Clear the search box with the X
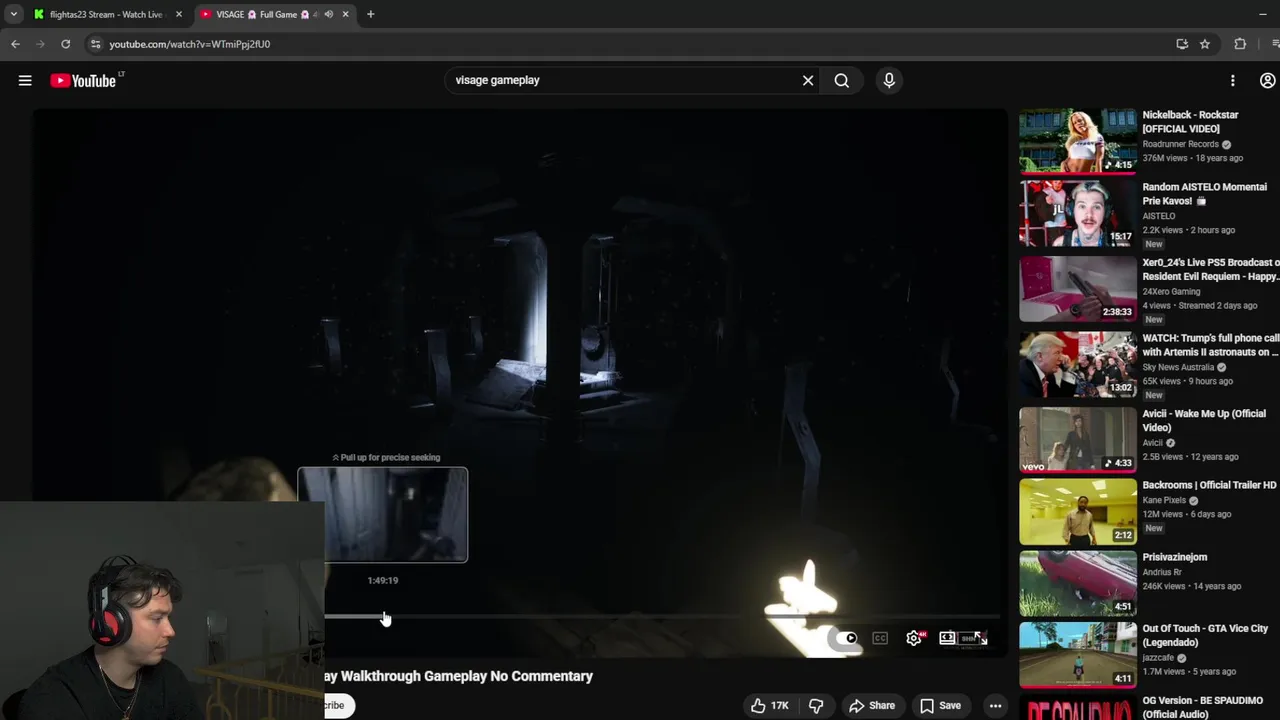The height and width of the screenshot is (720, 1280). click(808, 81)
